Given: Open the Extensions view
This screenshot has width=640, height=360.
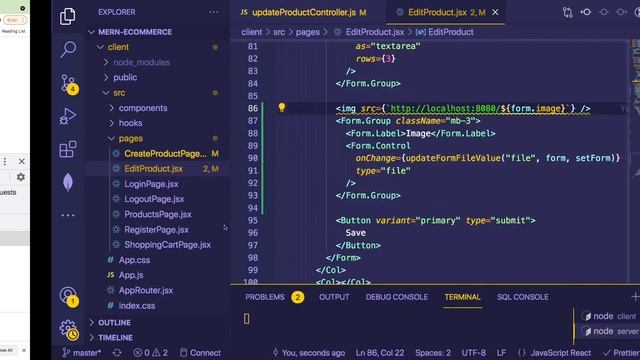Looking at the screenshot, I should 68,149.
